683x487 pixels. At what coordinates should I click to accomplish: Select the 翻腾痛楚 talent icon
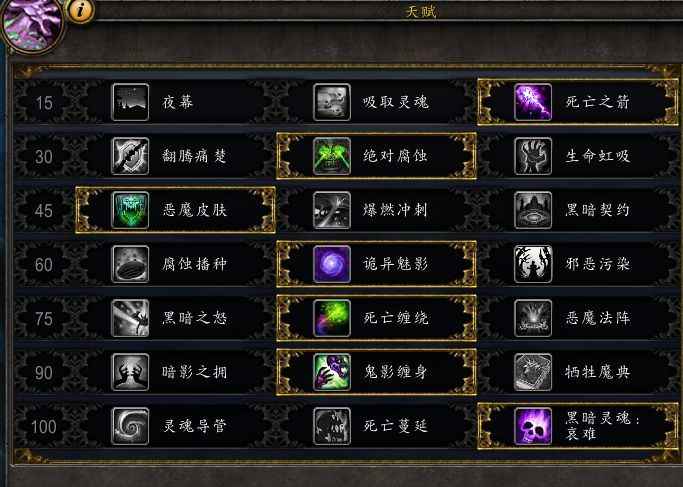point(130,156)
